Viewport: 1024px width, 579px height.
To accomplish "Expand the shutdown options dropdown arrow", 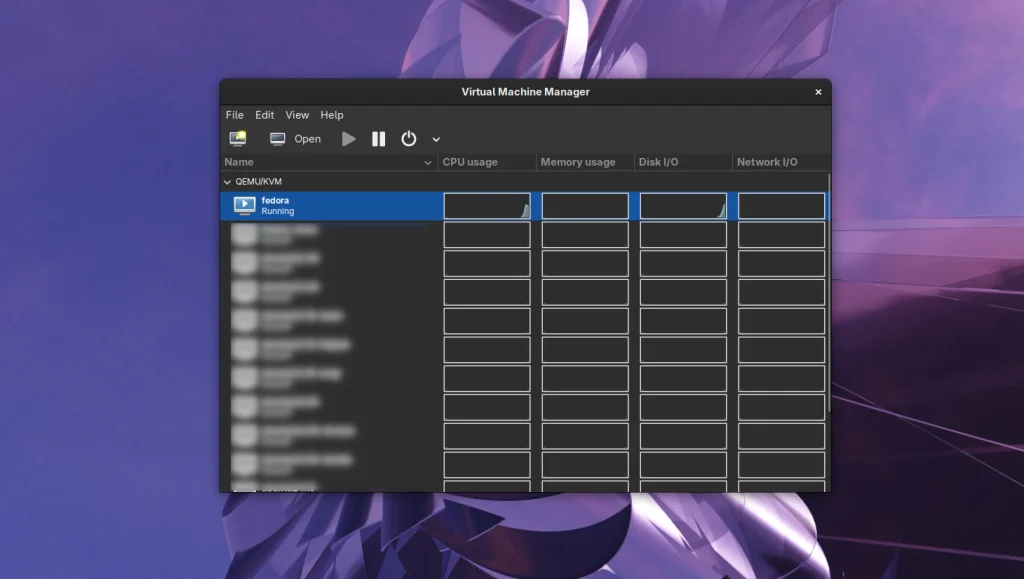I will (436, 140).
